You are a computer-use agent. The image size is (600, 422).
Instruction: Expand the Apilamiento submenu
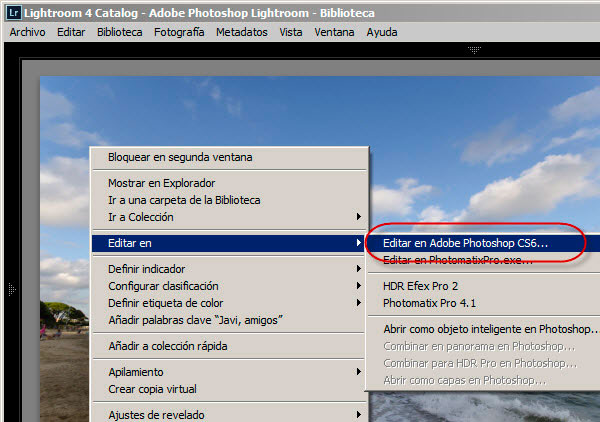pyautogui.click(x=230, y=372)
